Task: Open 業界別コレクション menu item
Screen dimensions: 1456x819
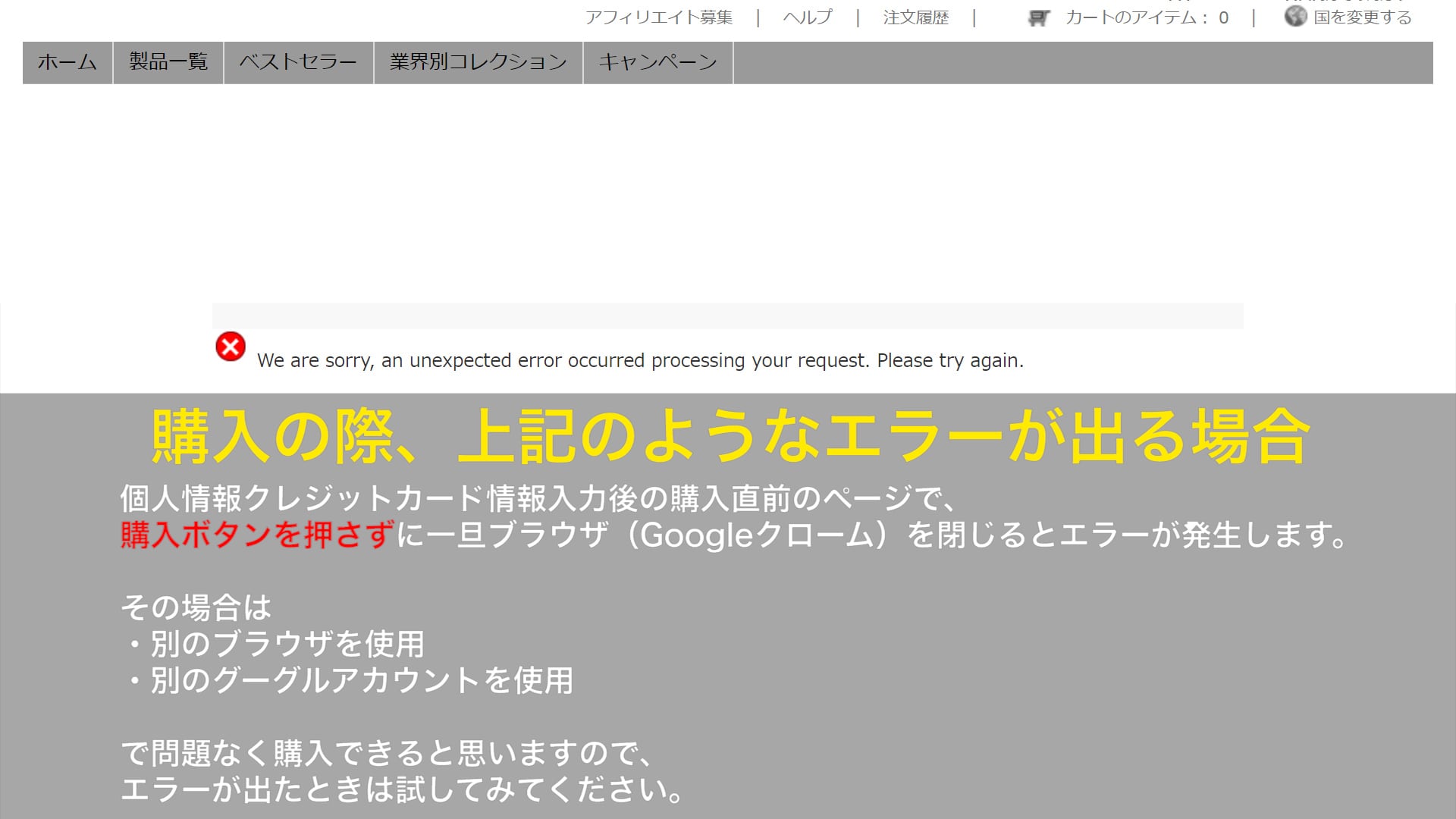Action: 479,62
